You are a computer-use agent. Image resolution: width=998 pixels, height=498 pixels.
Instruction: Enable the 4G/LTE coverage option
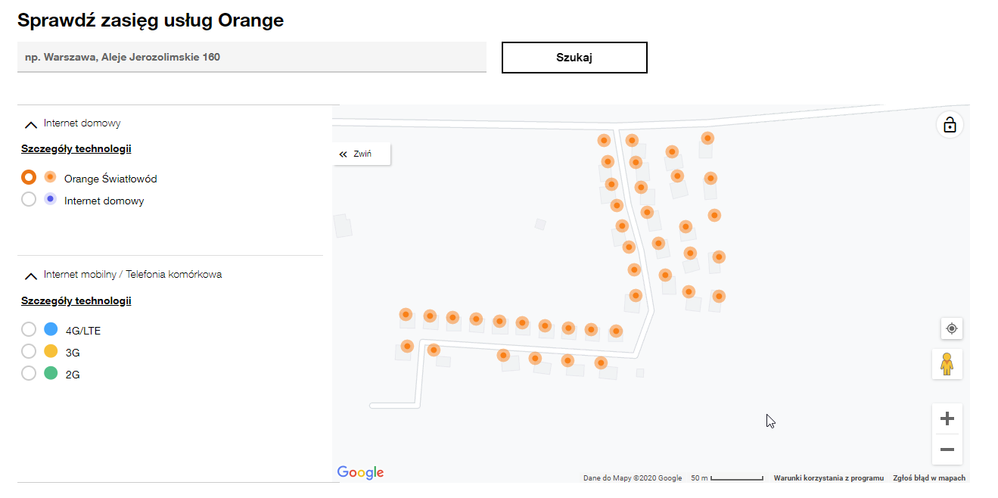29,329
